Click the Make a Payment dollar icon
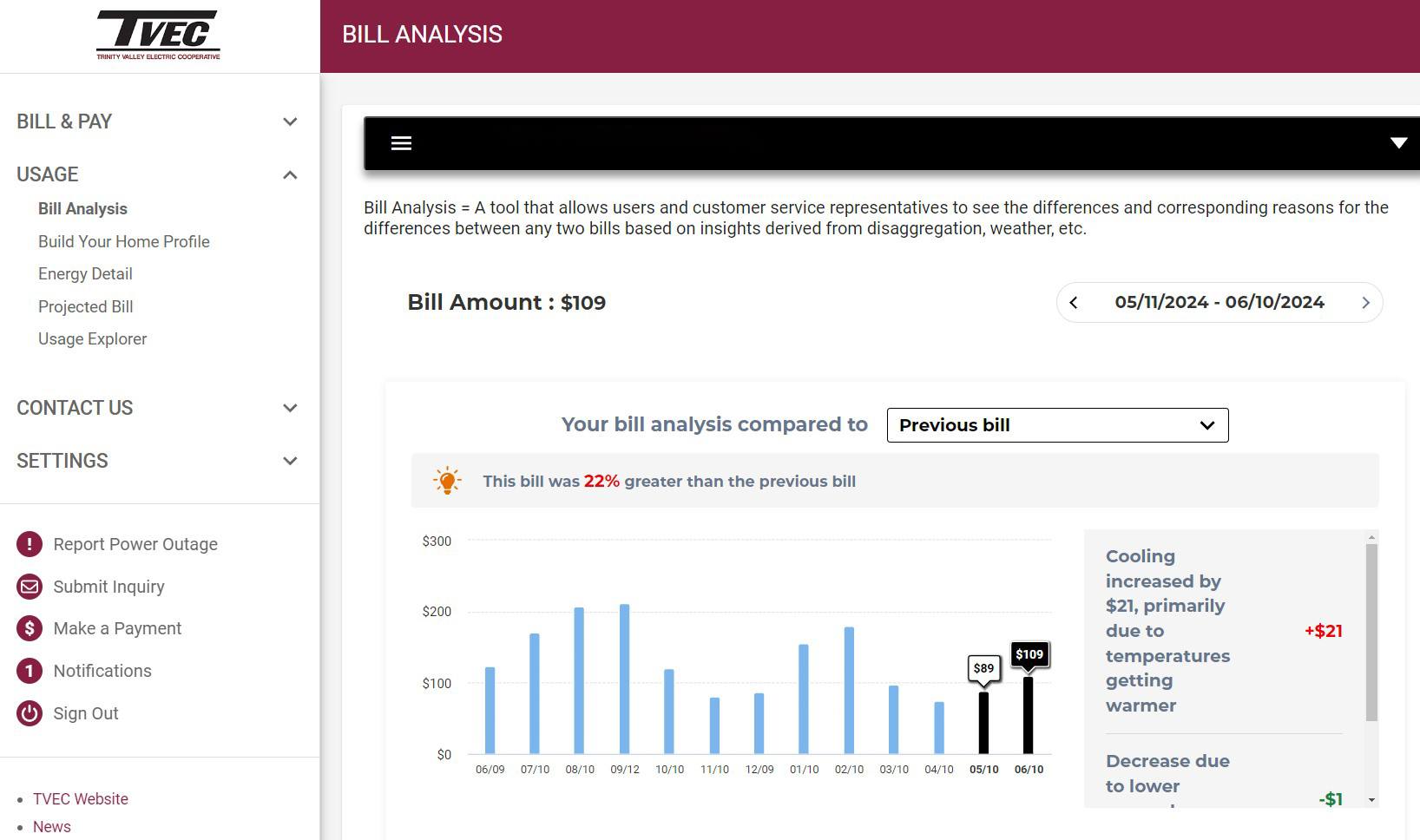1420x840 pixels. coord(30,628)
